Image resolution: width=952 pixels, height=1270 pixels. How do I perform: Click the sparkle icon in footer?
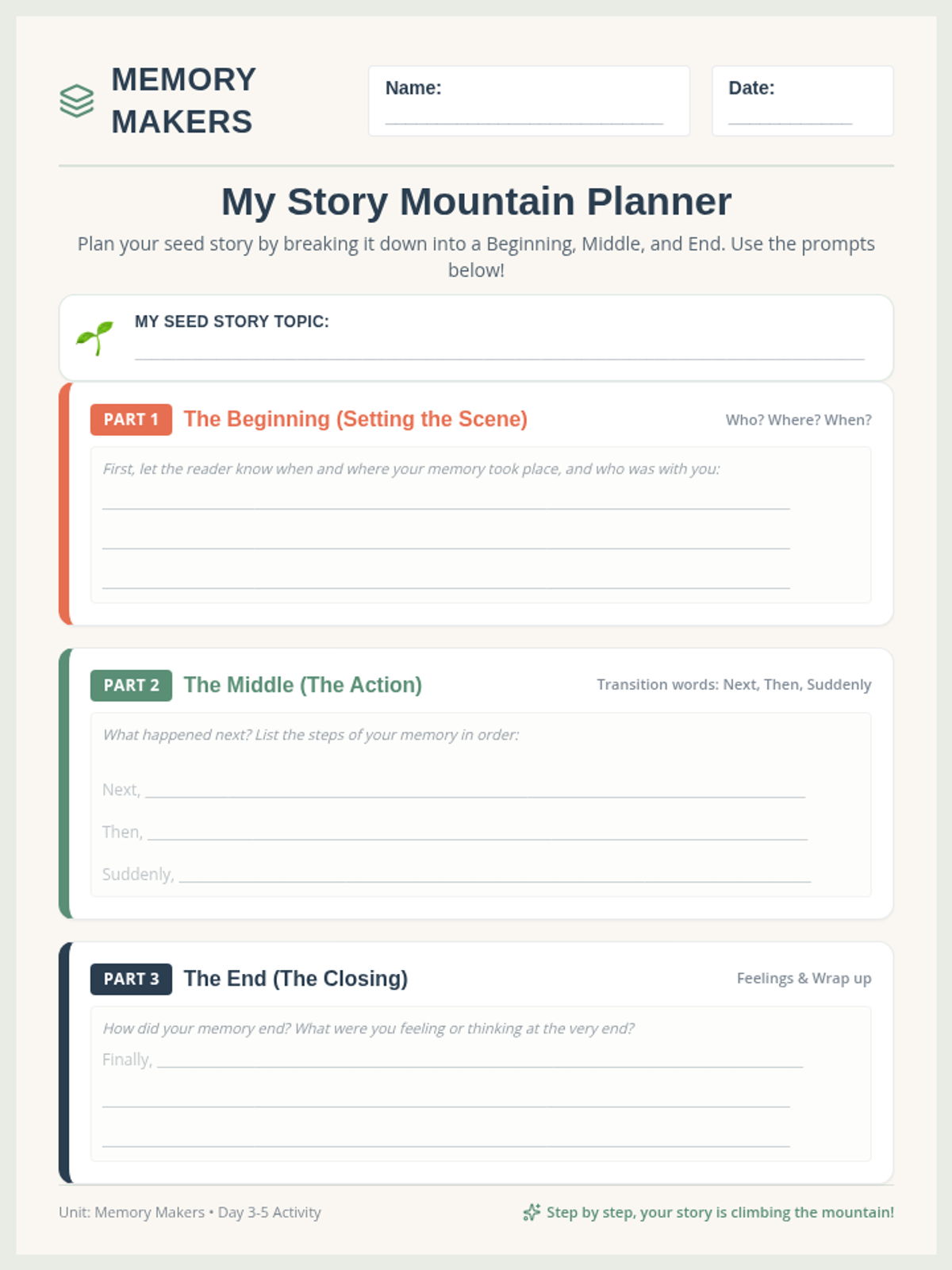[x=532, y=1212]
